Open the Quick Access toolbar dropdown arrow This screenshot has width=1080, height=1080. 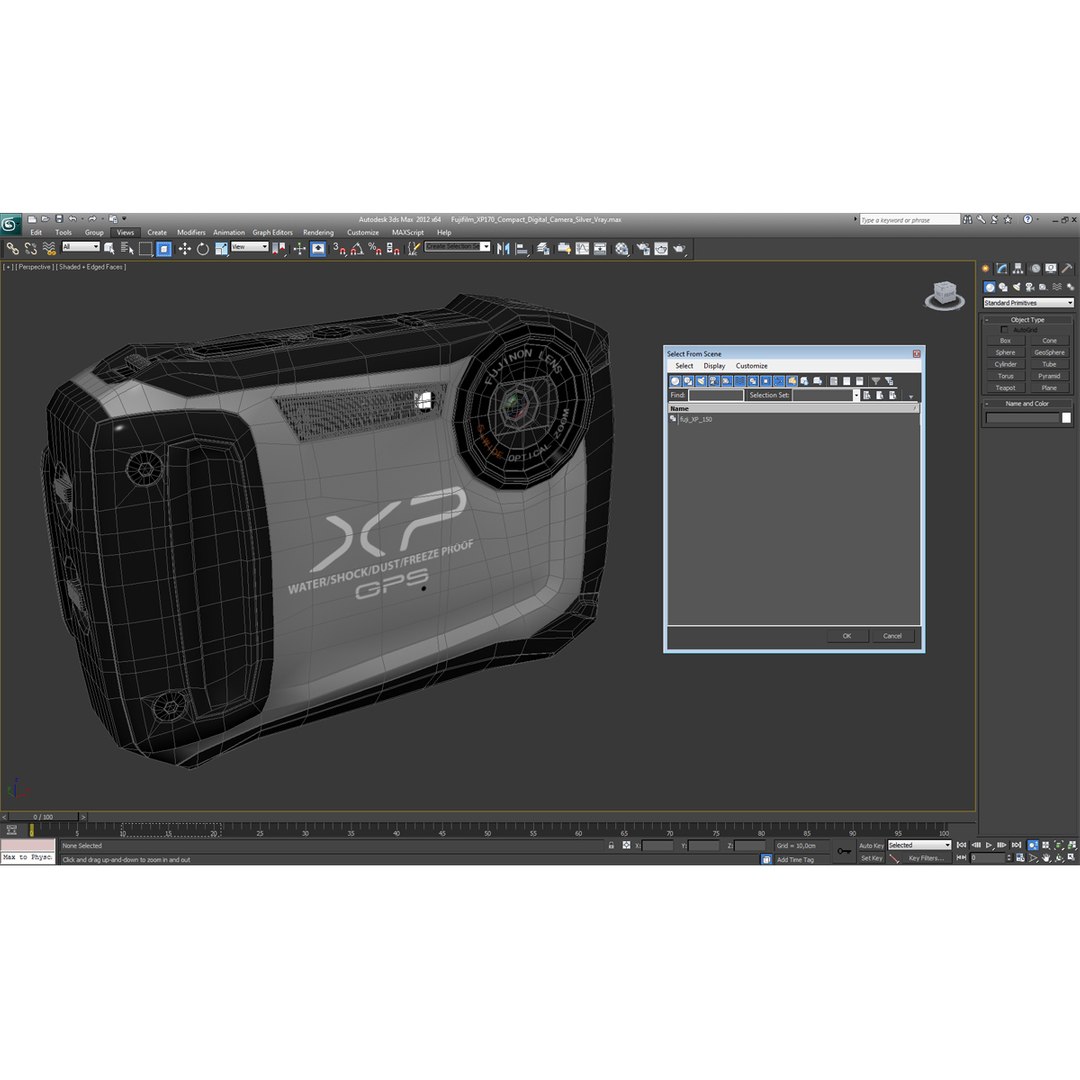[x=125, y=219]
